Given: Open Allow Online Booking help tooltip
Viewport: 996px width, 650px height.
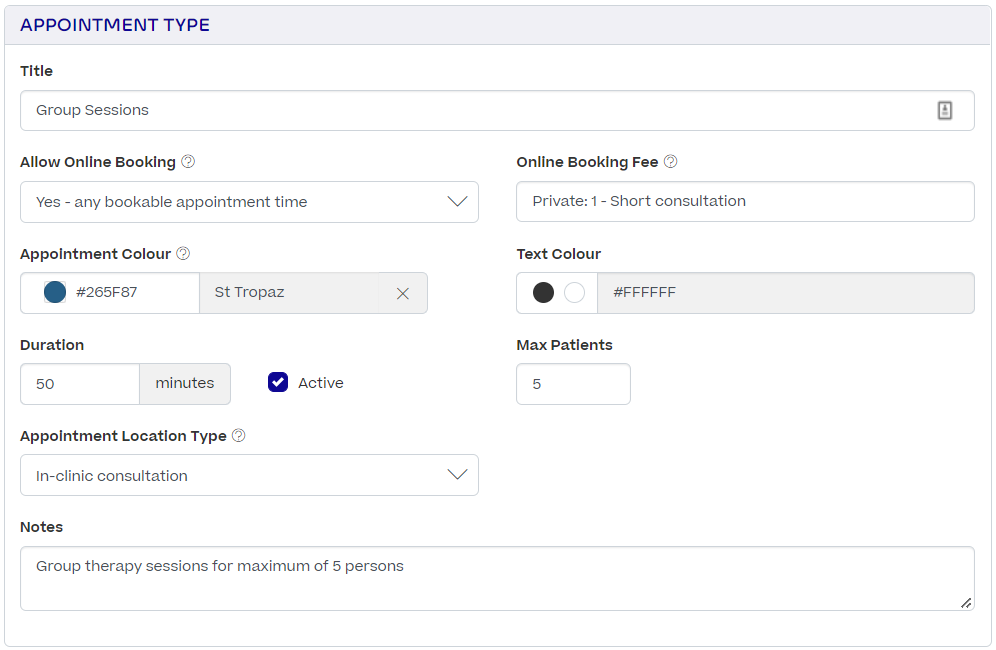Looking at the screenshot, I should pyautogui.click(x=189, y=162).
